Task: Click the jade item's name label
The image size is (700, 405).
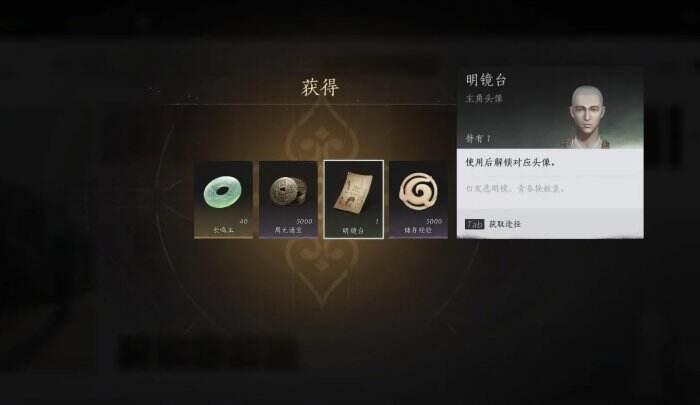Action: coord(223,230)
